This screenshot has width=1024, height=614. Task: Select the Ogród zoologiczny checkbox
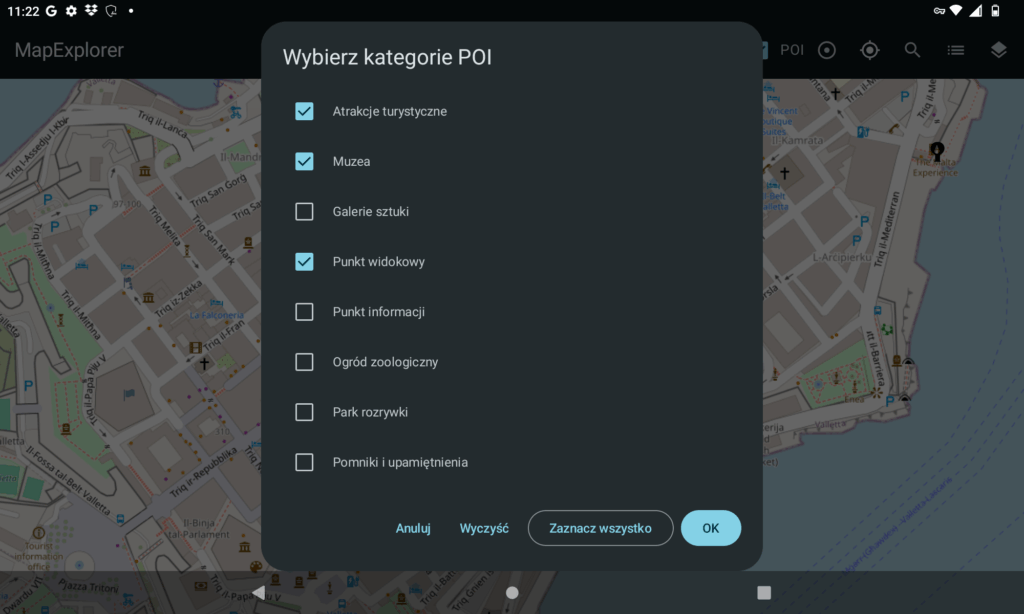[305, 362]
